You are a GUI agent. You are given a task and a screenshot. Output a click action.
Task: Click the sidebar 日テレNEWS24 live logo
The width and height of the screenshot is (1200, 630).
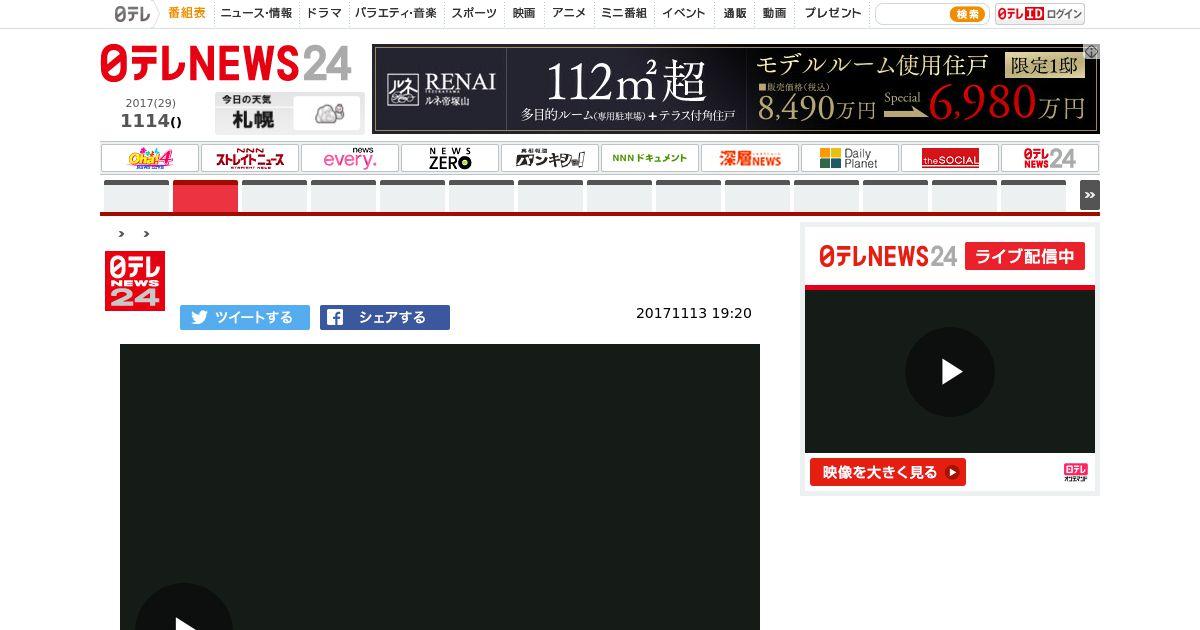coord(888,256)
